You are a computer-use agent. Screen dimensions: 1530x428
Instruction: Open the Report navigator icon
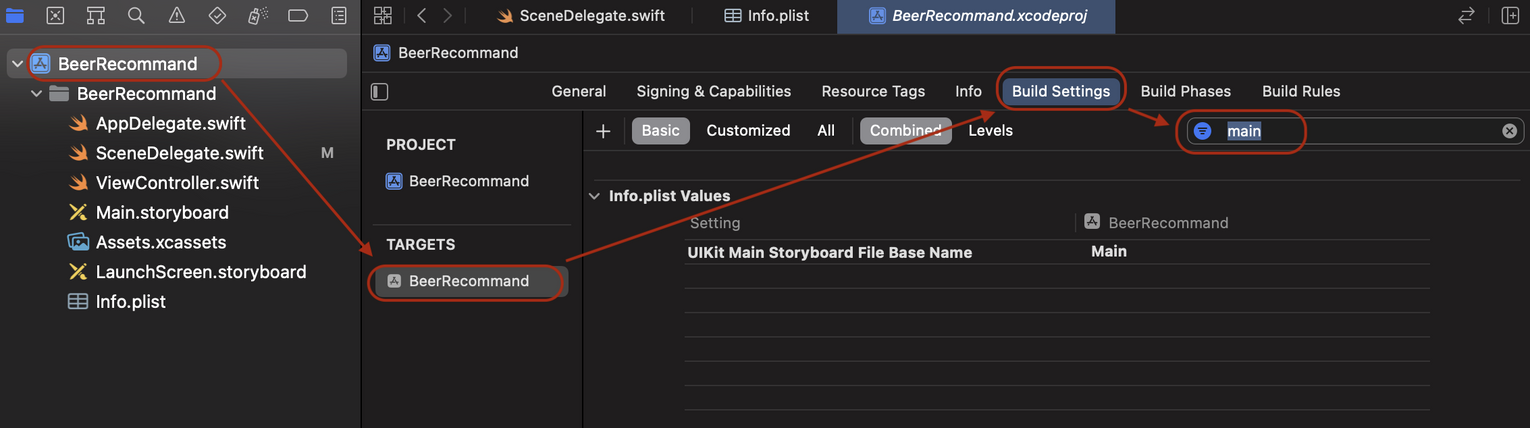click(338, 15)
